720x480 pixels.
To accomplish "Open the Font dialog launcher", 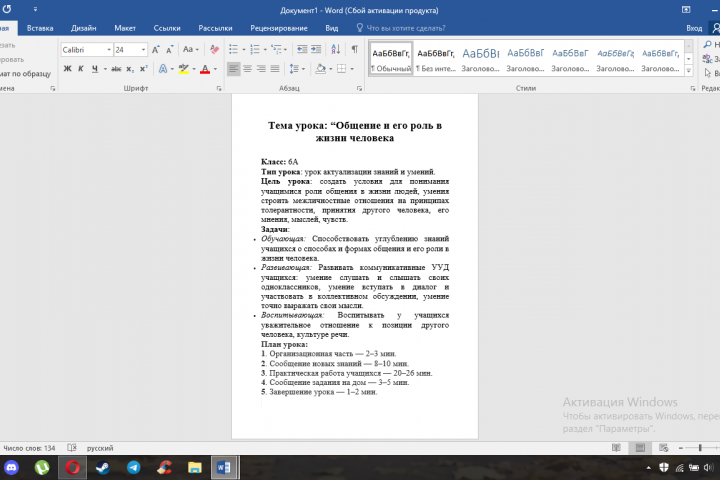I will [219, 89].
